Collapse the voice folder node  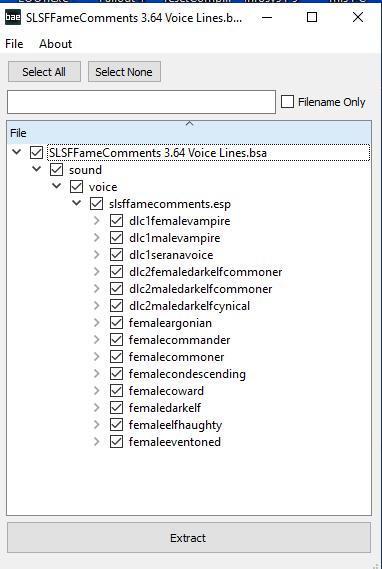56,186
